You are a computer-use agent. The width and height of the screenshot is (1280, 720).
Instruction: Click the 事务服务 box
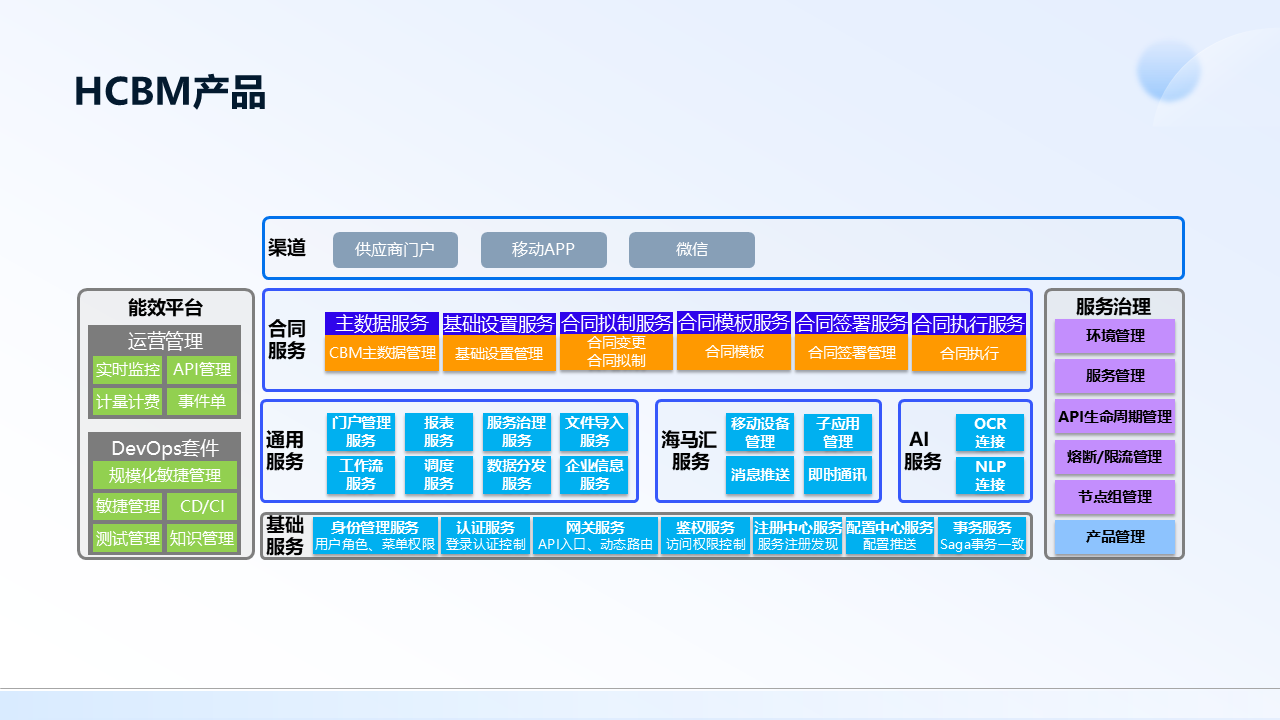982,536
